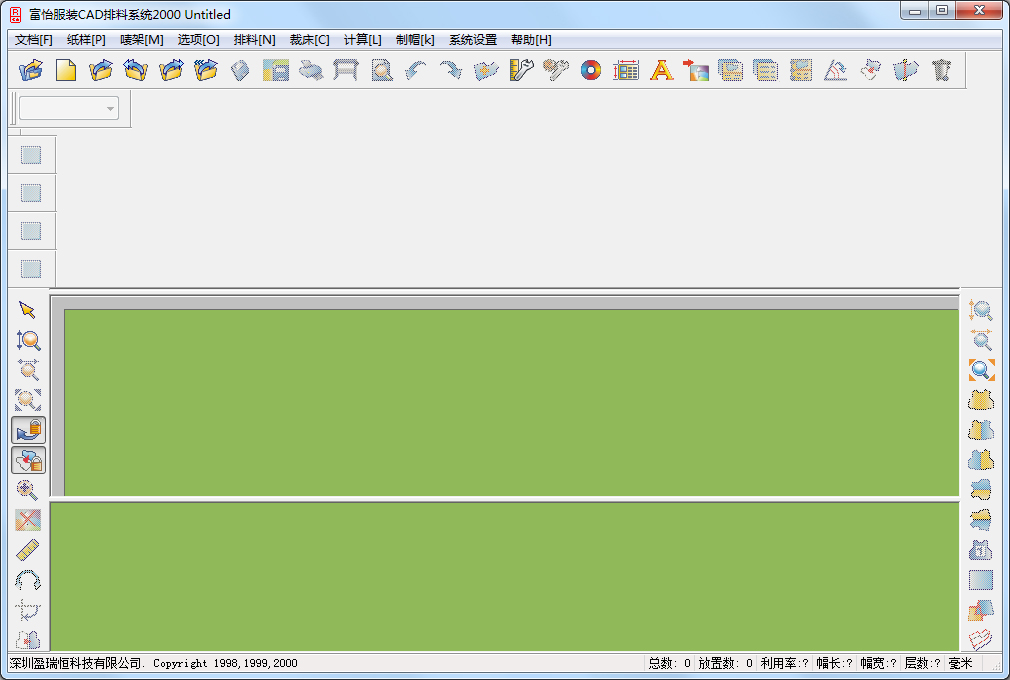Viewport: 1010px width, 680px height.
Task: Click the table with dimension arrows icon
Action: [x=626, y=70]
